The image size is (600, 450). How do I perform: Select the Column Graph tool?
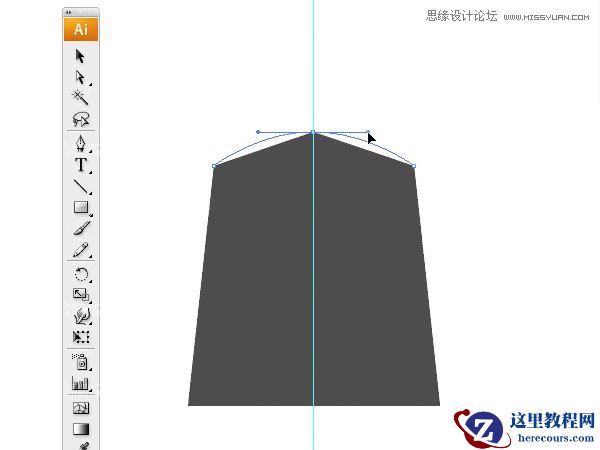(80, 383)
